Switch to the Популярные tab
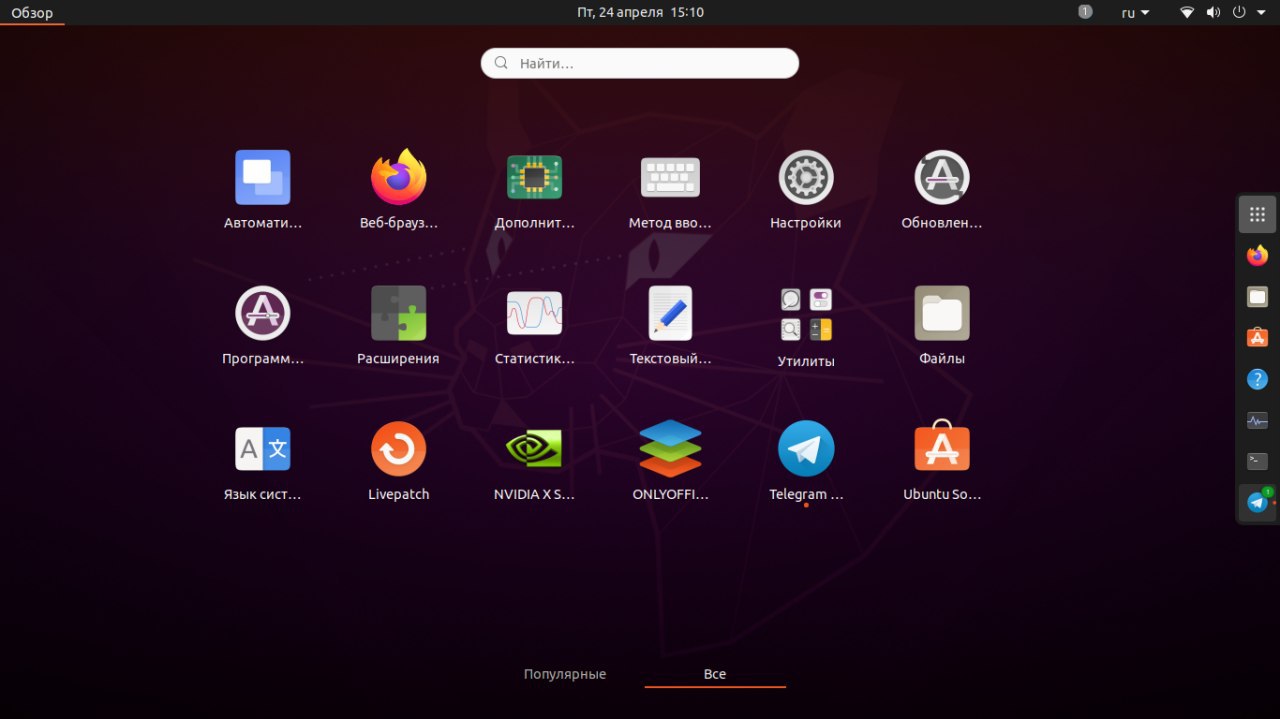 [565, 674]
